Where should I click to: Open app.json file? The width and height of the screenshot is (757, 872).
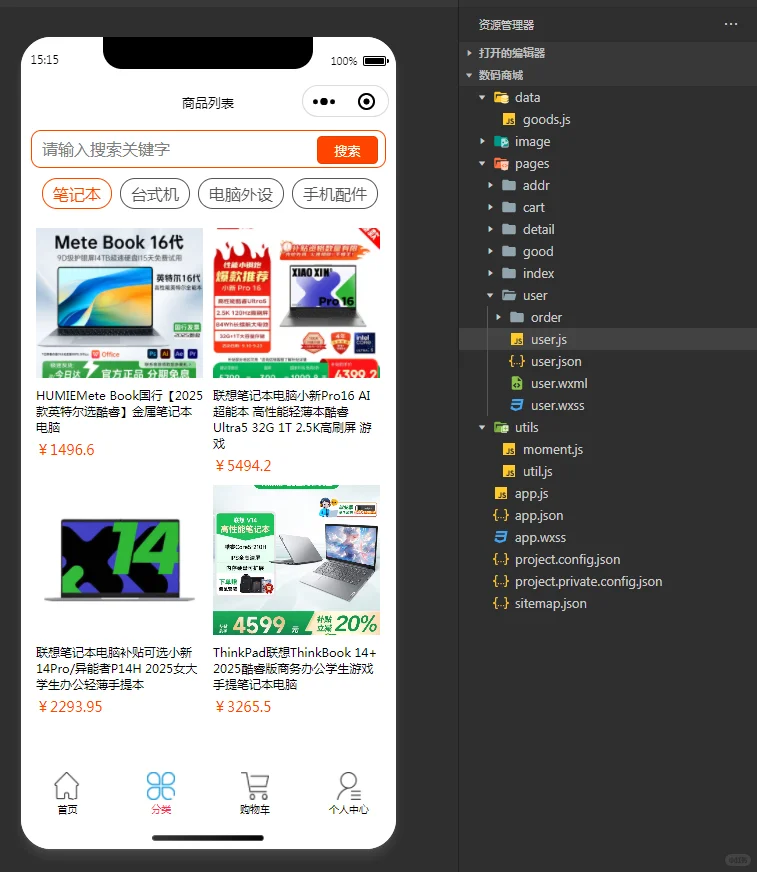(538, 516)
